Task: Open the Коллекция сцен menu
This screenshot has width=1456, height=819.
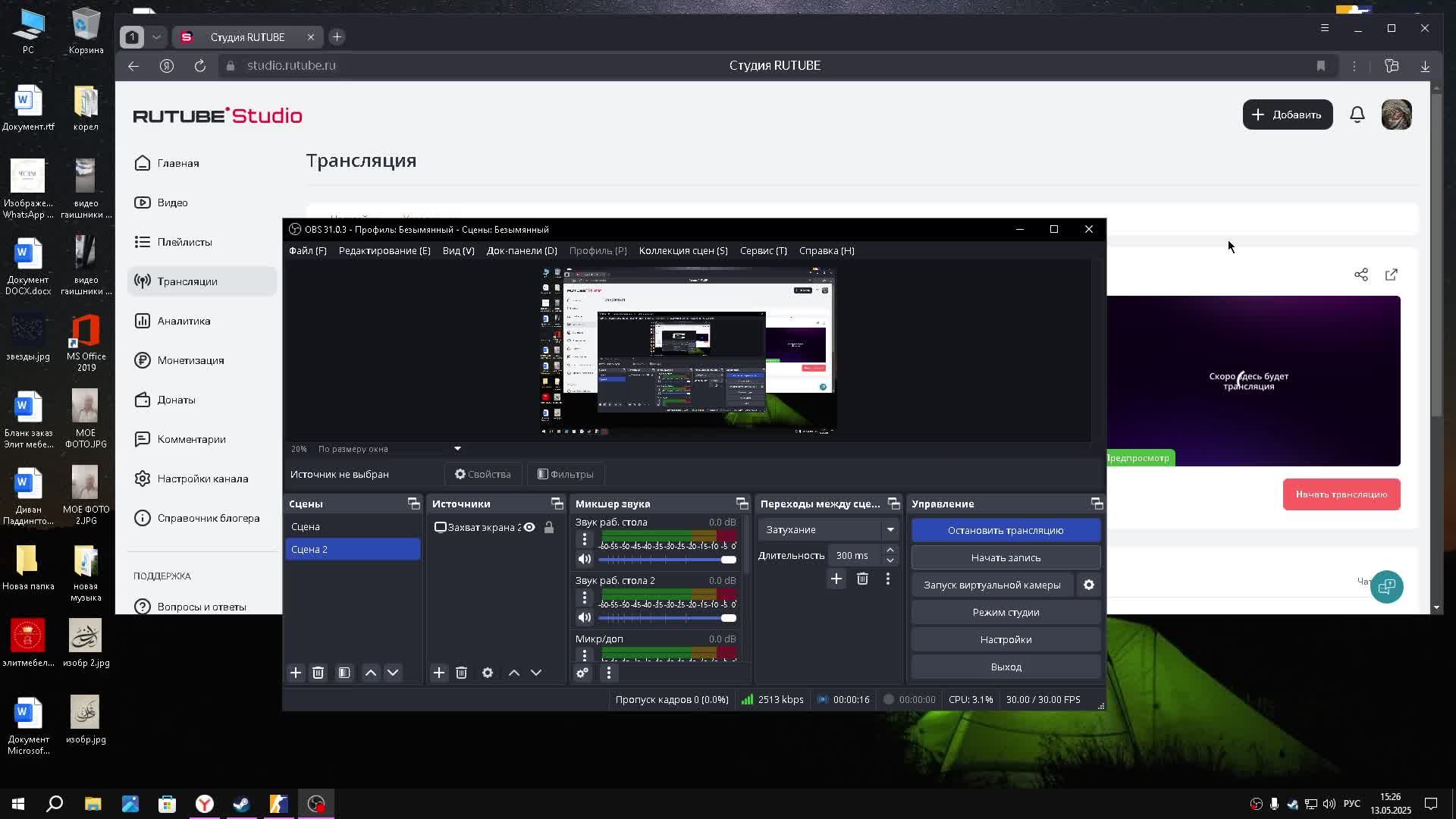Action: (x=683, y=250)
